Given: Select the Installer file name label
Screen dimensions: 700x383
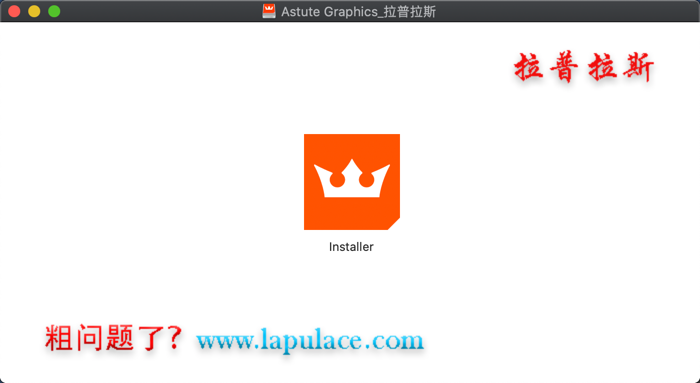Looking at the screenshot, I should click(351, 247).
